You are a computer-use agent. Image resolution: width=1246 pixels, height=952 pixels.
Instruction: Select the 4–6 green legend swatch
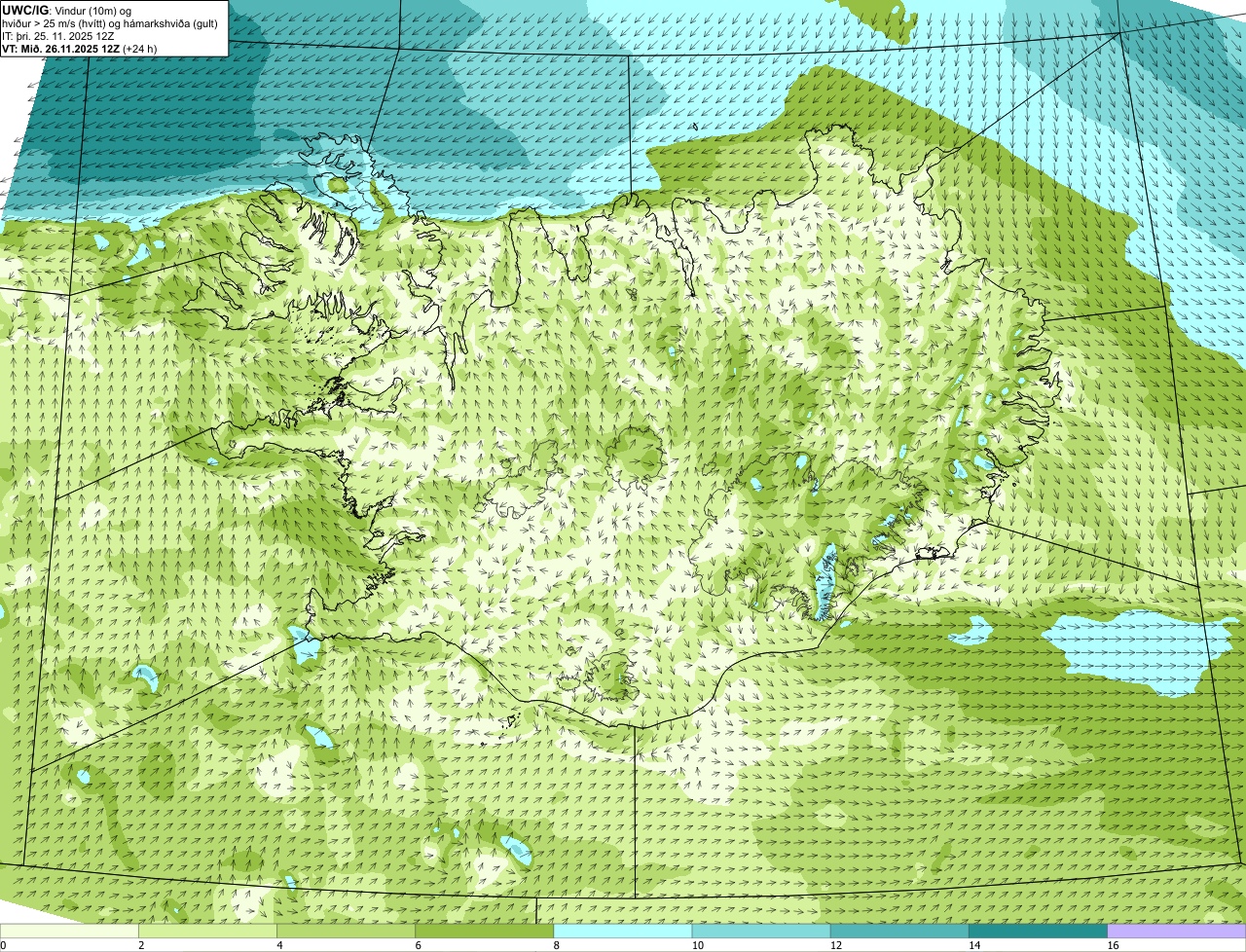click(346, 932)
